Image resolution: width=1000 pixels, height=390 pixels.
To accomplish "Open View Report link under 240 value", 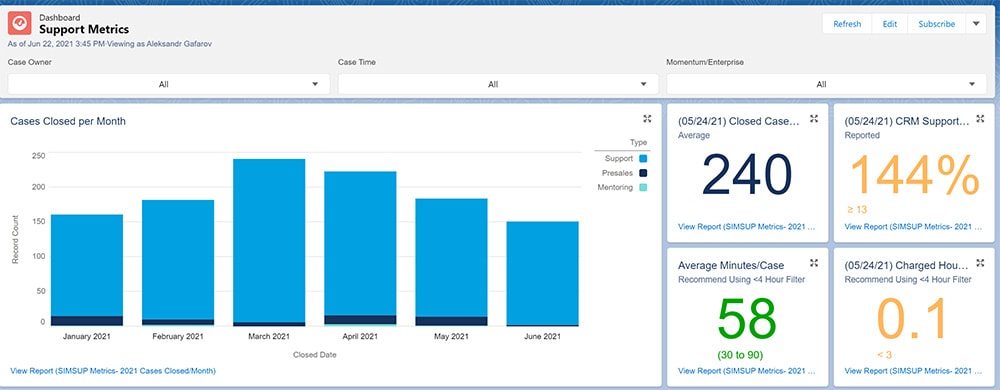I will (746, 226).
